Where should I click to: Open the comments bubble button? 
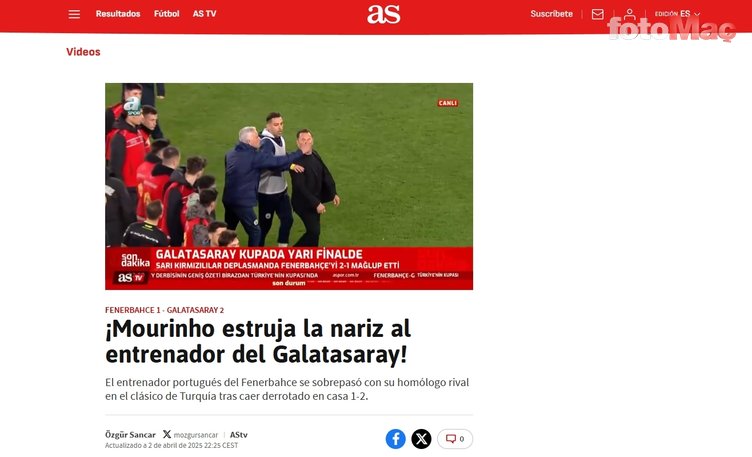[455, 439]
